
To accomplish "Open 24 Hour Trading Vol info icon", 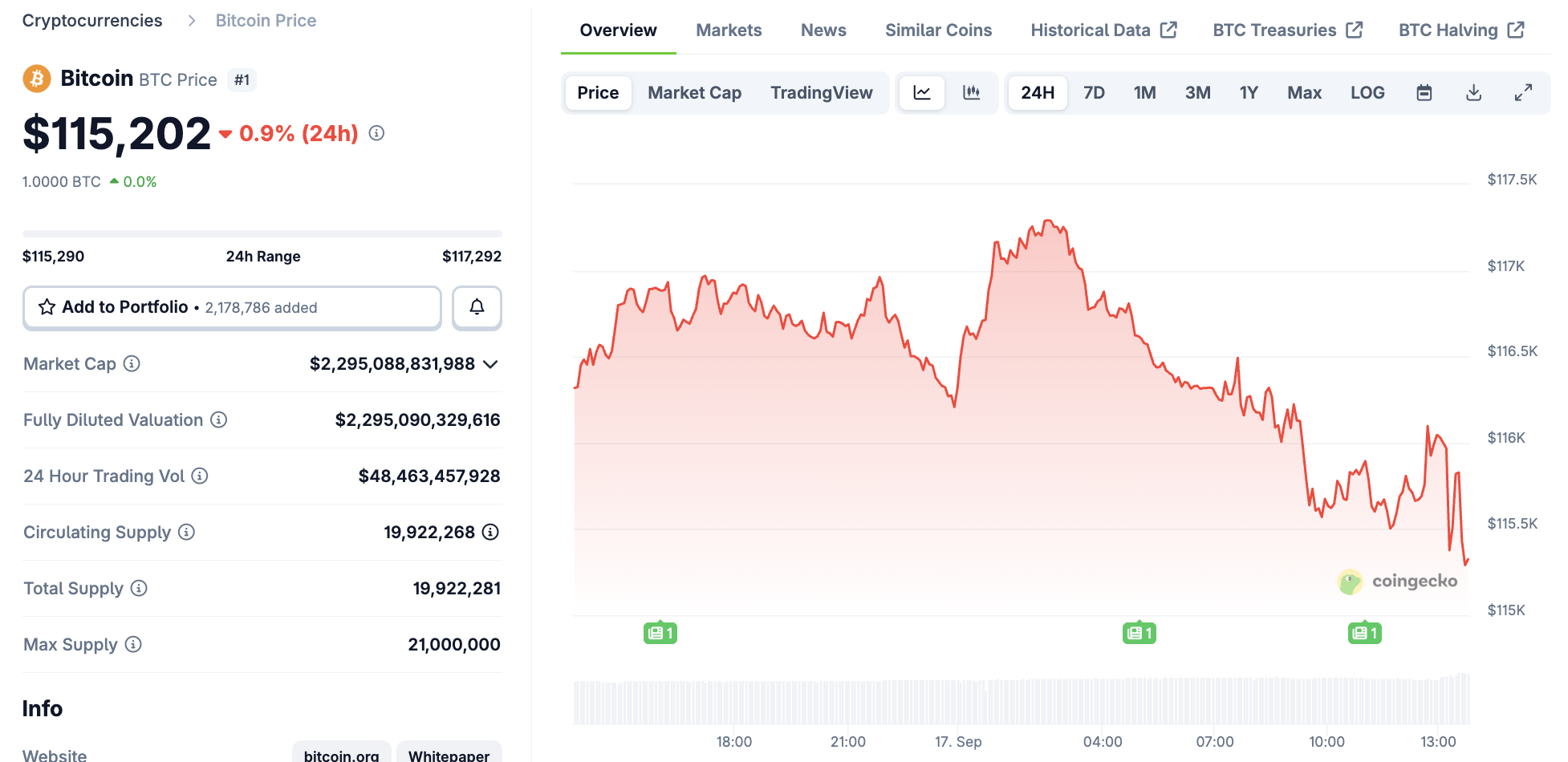I will coord(200,476).
